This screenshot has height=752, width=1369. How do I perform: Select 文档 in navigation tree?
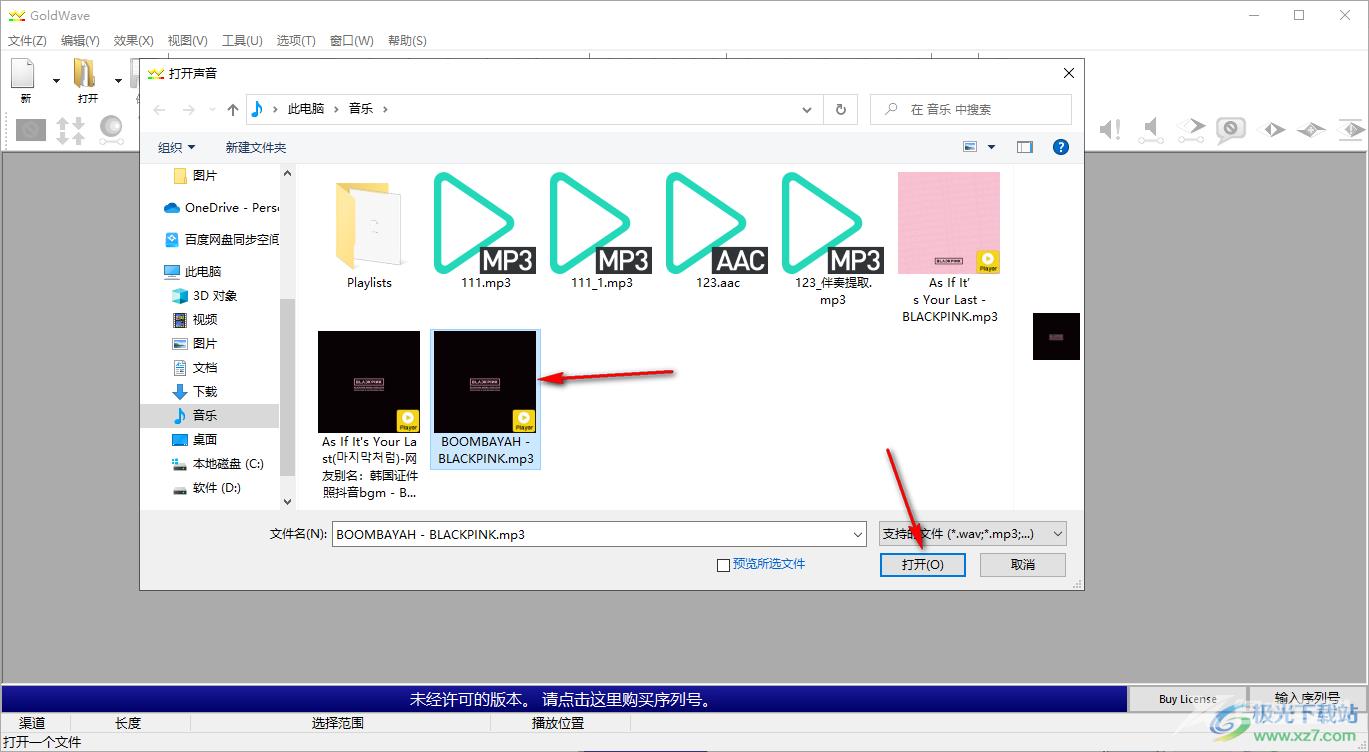[195, 367]
